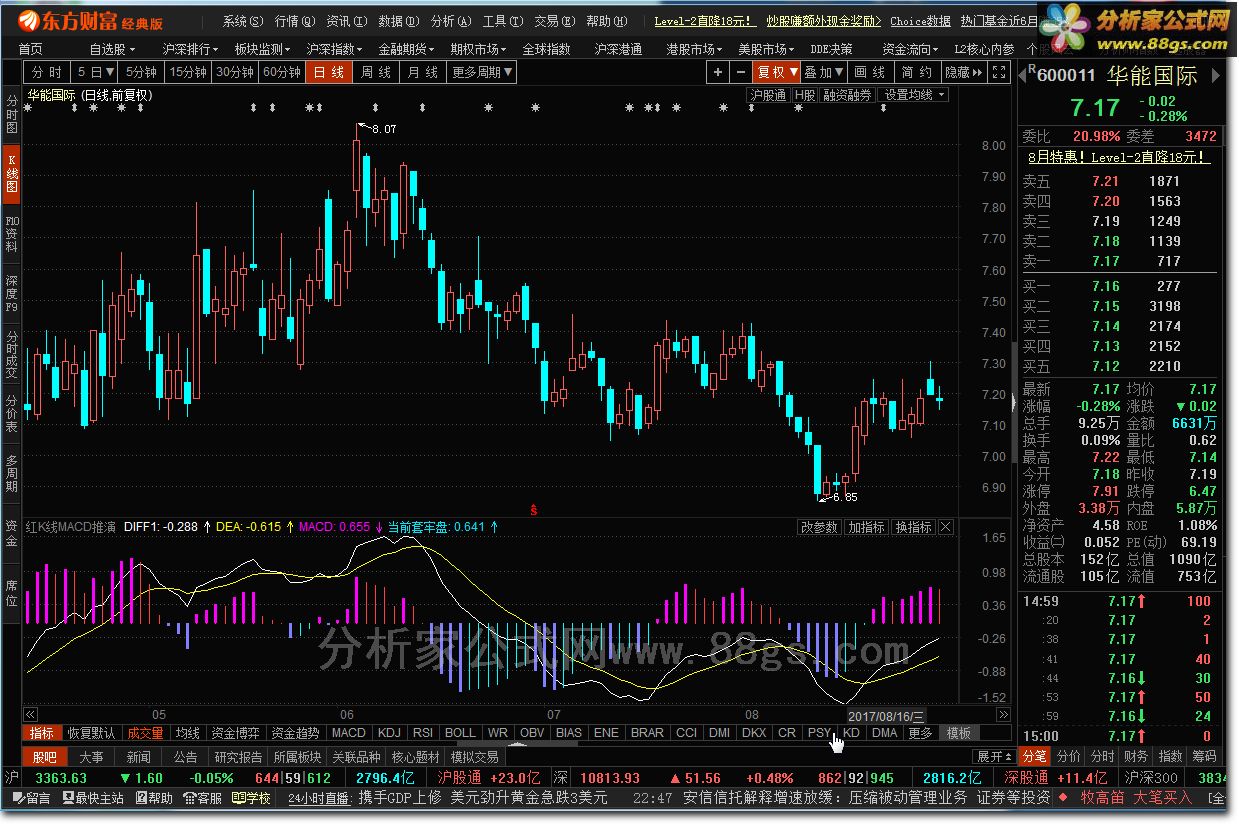Open 多周期 in left sidebar
The image size is (1239, 824).
pos(11,474)
